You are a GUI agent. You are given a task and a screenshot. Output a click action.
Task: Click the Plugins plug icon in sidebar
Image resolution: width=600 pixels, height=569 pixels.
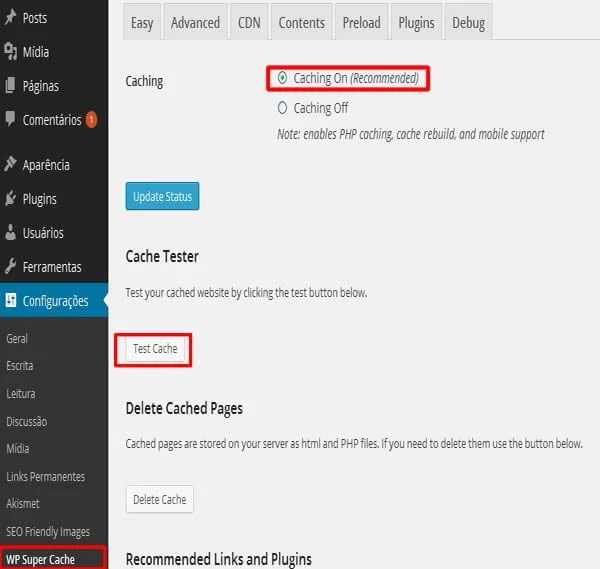(10, 198)
